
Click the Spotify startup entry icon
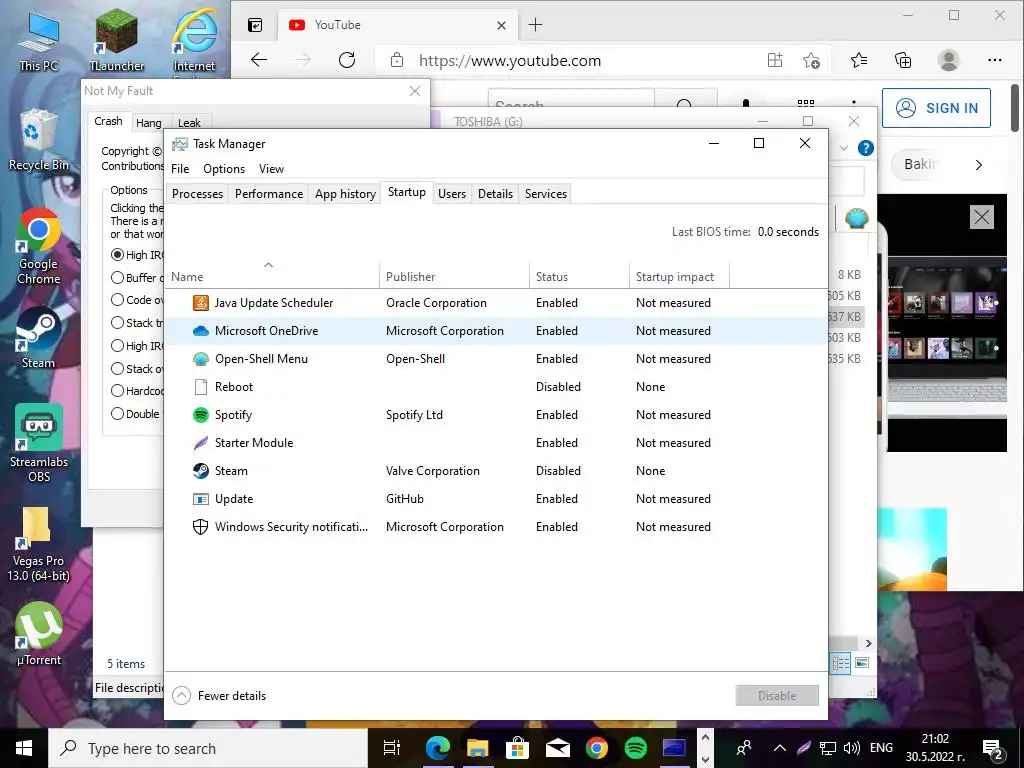201,415
